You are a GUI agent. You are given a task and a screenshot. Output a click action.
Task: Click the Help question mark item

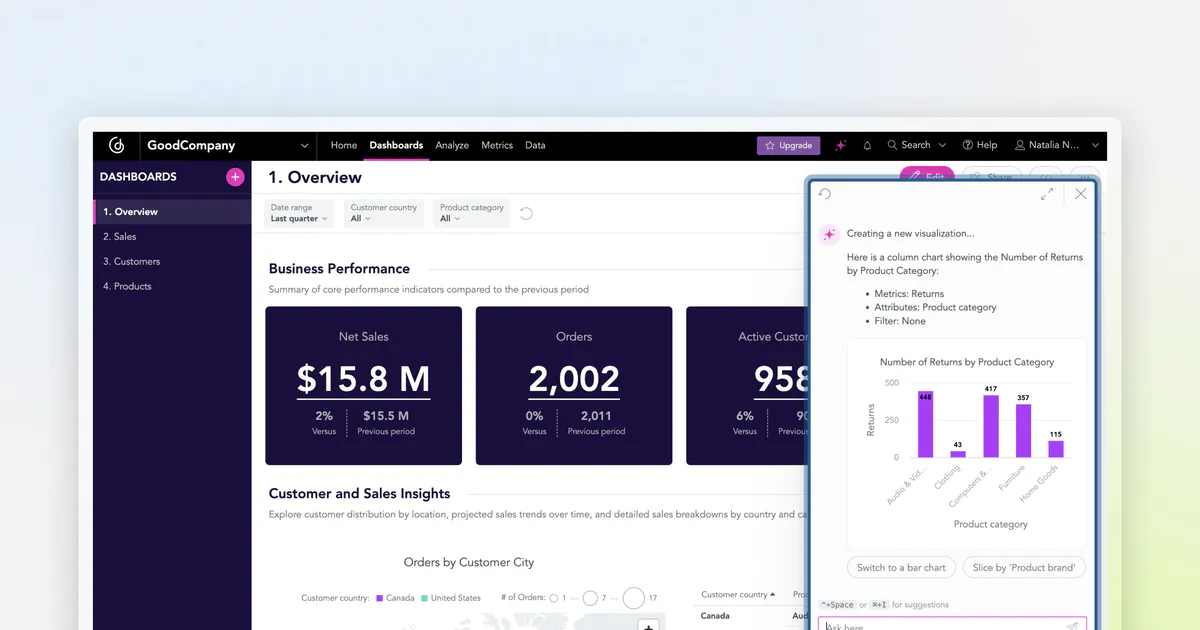coord(980,145)
